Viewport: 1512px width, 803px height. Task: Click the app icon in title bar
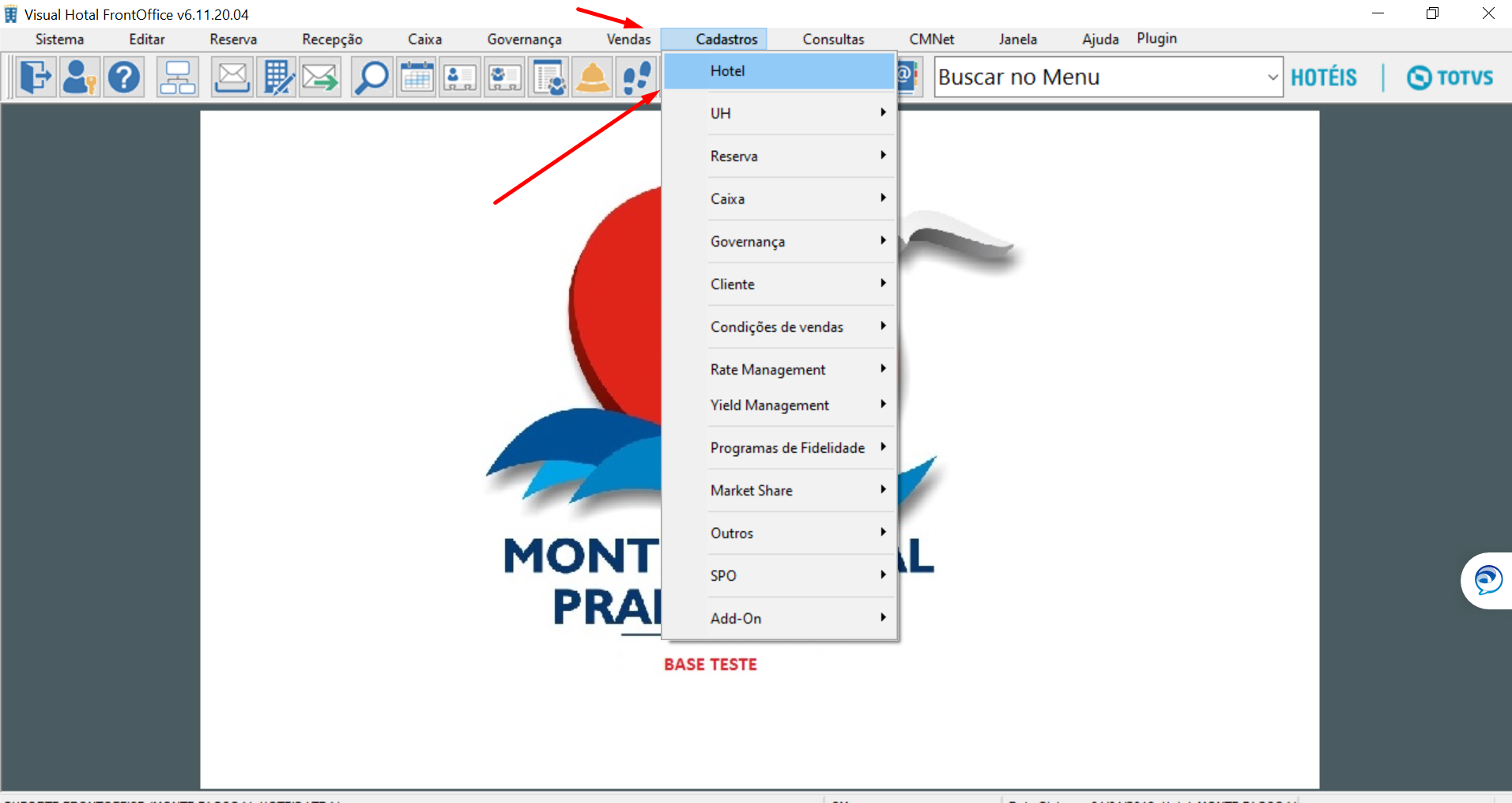[x=11, y=14]
